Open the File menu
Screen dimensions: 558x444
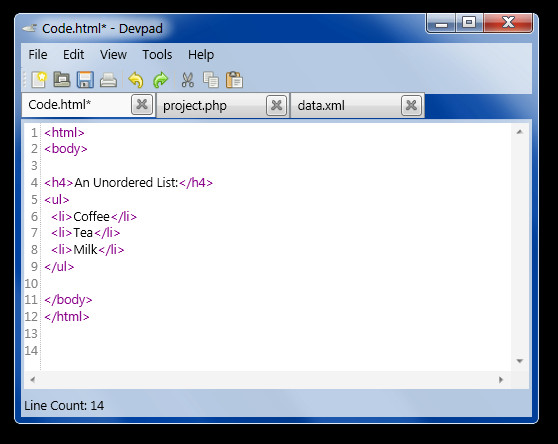pos(38,54)
